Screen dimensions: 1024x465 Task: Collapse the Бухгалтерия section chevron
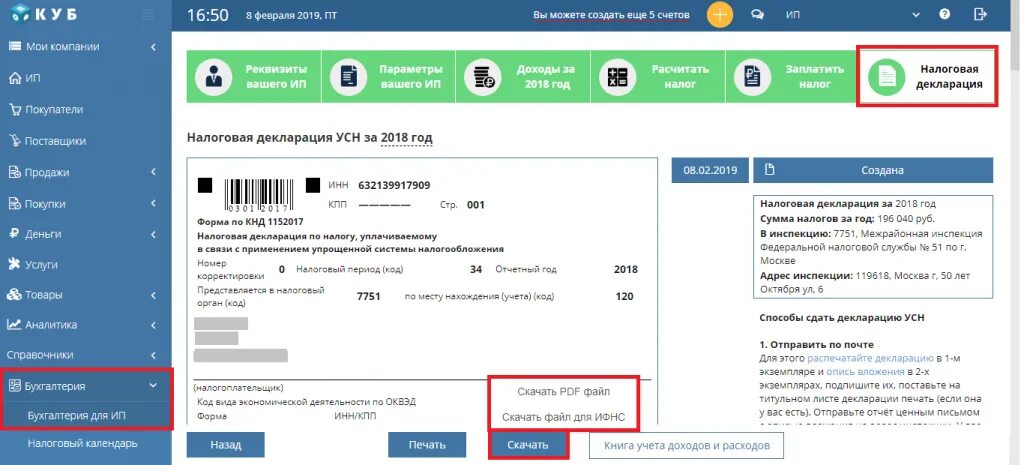tap(153, 385)
